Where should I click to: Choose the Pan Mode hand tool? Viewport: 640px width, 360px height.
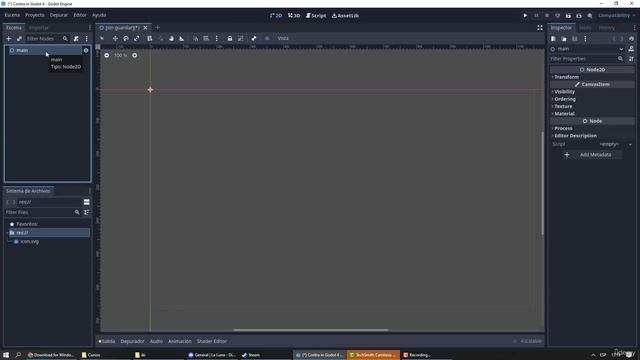(x=171, y=38)
